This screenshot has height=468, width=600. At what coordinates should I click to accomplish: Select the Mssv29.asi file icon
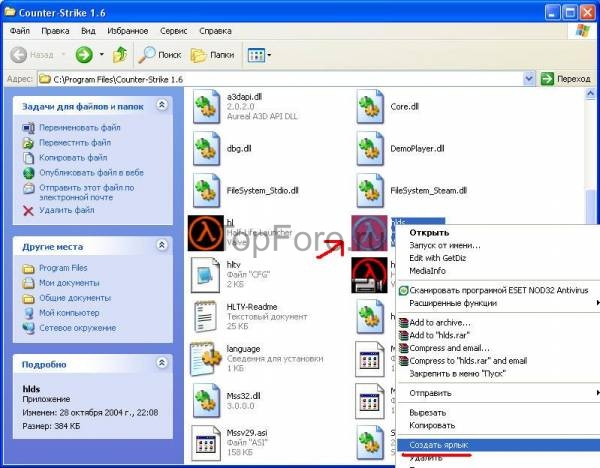click(x=206, y=443)
